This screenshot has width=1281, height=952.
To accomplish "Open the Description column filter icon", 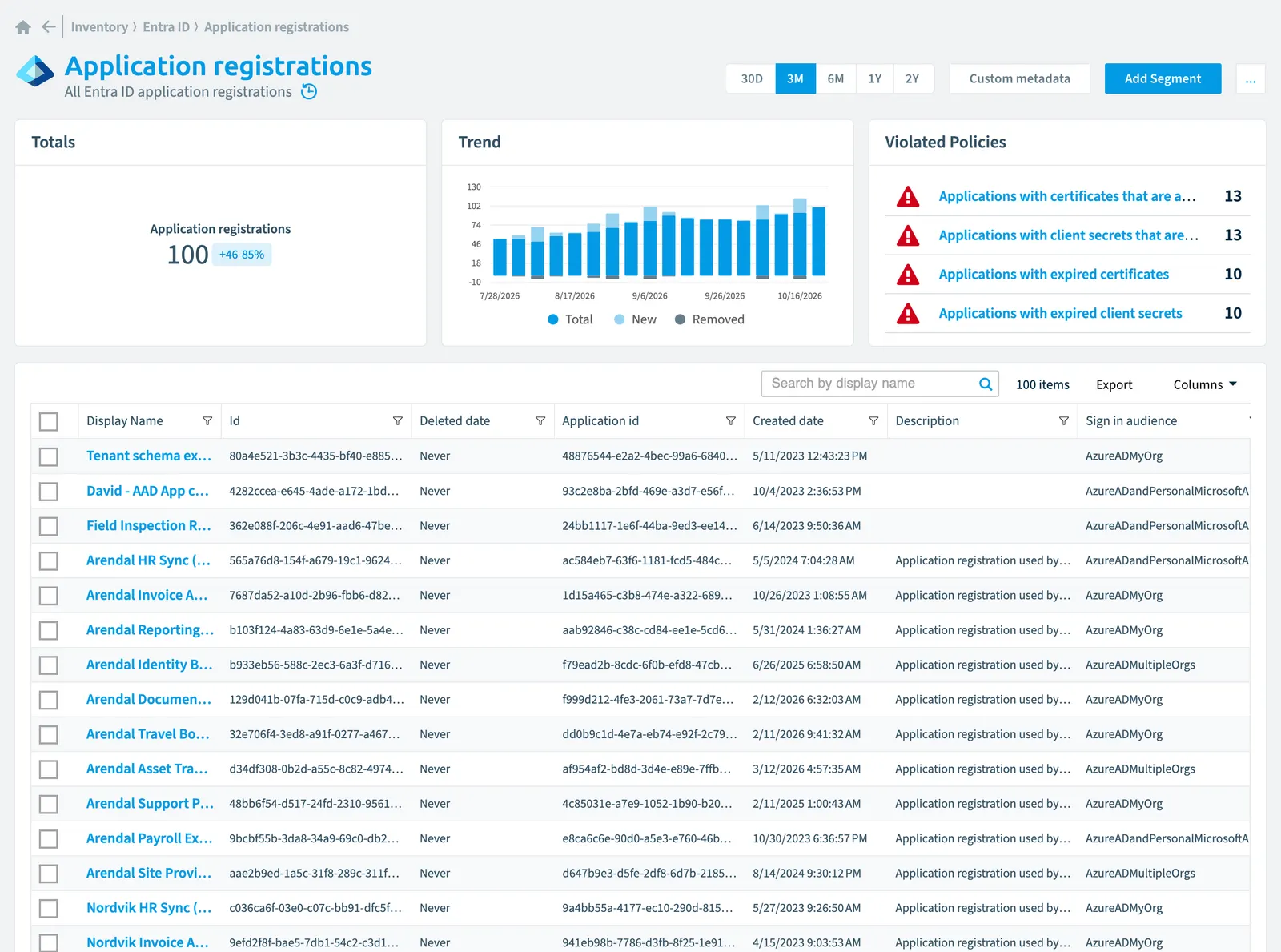I will pyautogui.click(x=1064, y=421).
